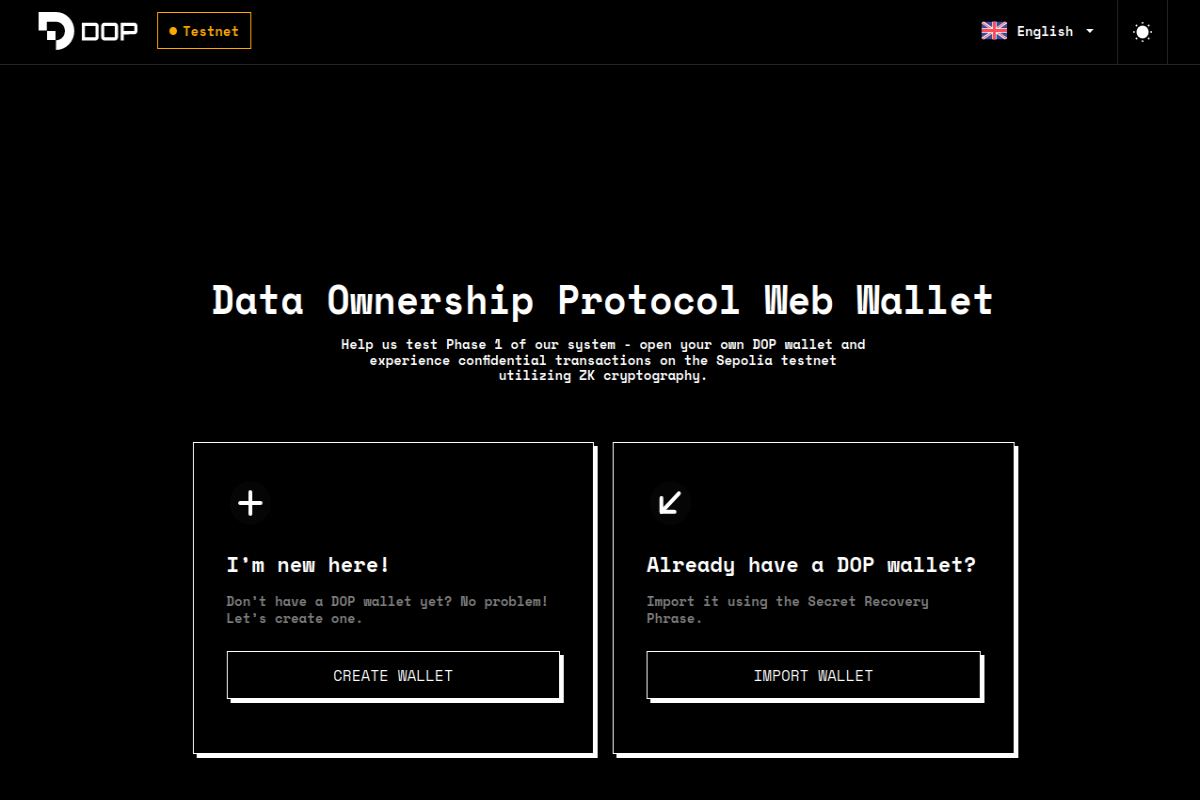Click the plus icon on new wallet card
1200x800 pixels.
tap(250, 503)
